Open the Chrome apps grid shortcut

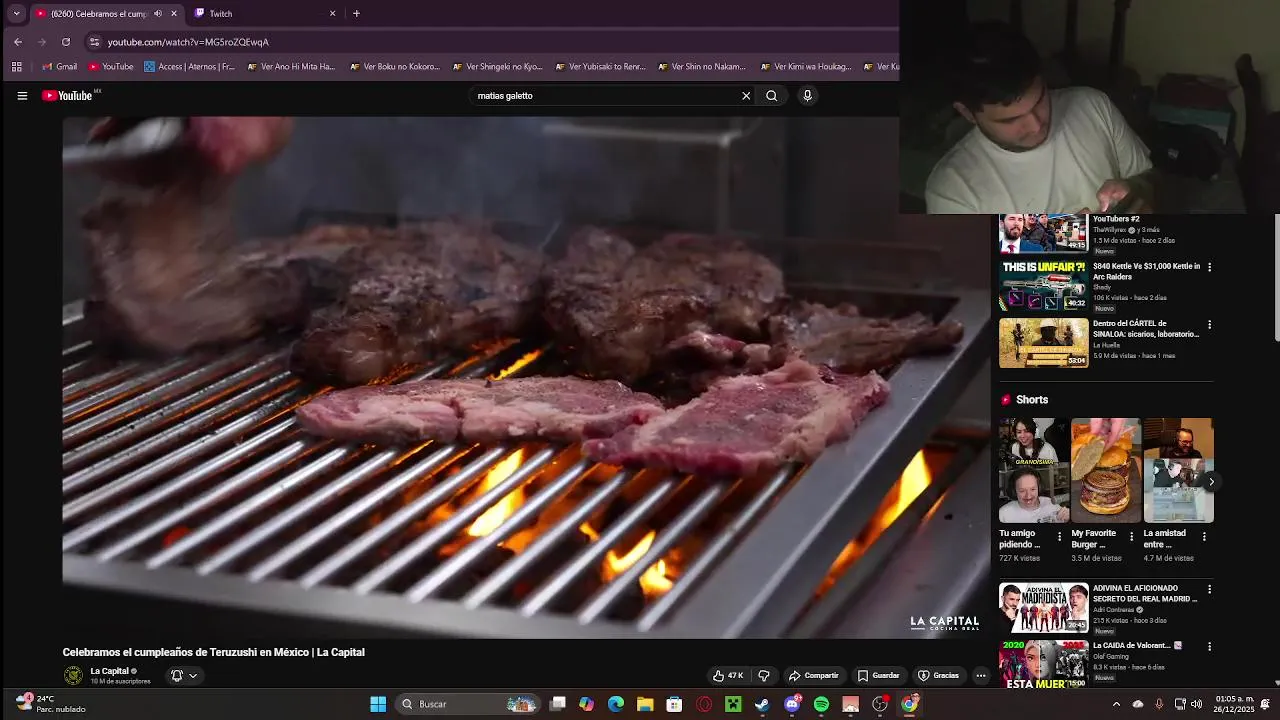pos(17,67)
